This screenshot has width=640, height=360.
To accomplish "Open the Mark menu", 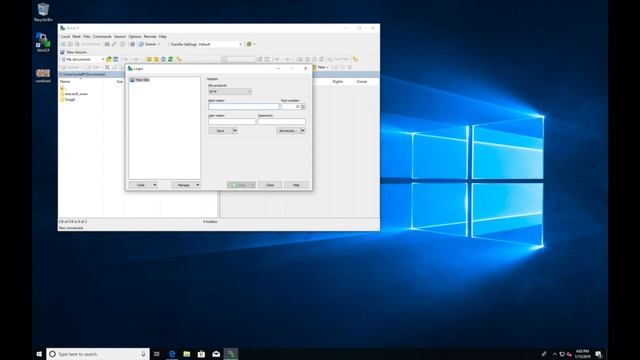I will click(x=76, y=36).
